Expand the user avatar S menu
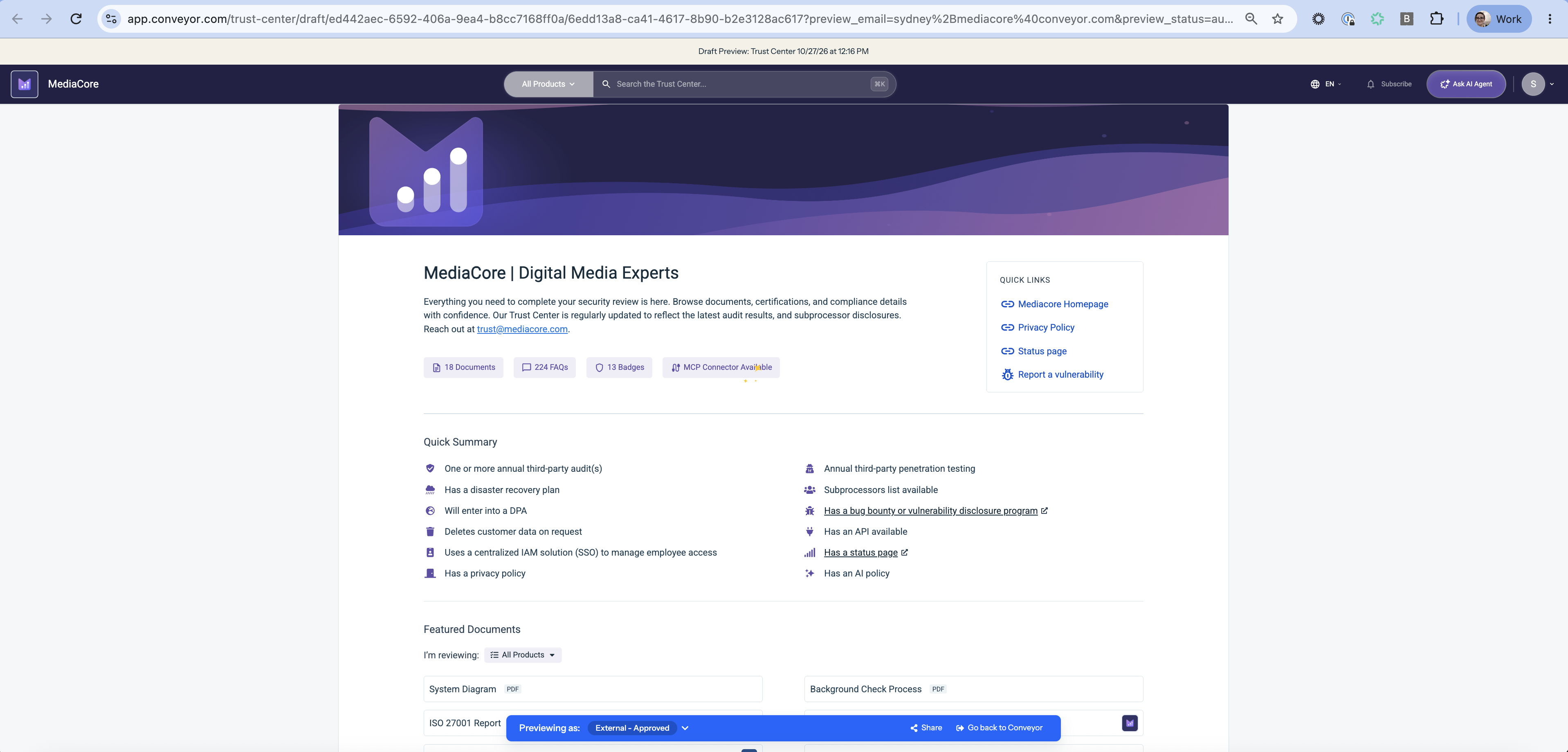The width and height of the screenshot is (1568, 752). (1538, 84)
